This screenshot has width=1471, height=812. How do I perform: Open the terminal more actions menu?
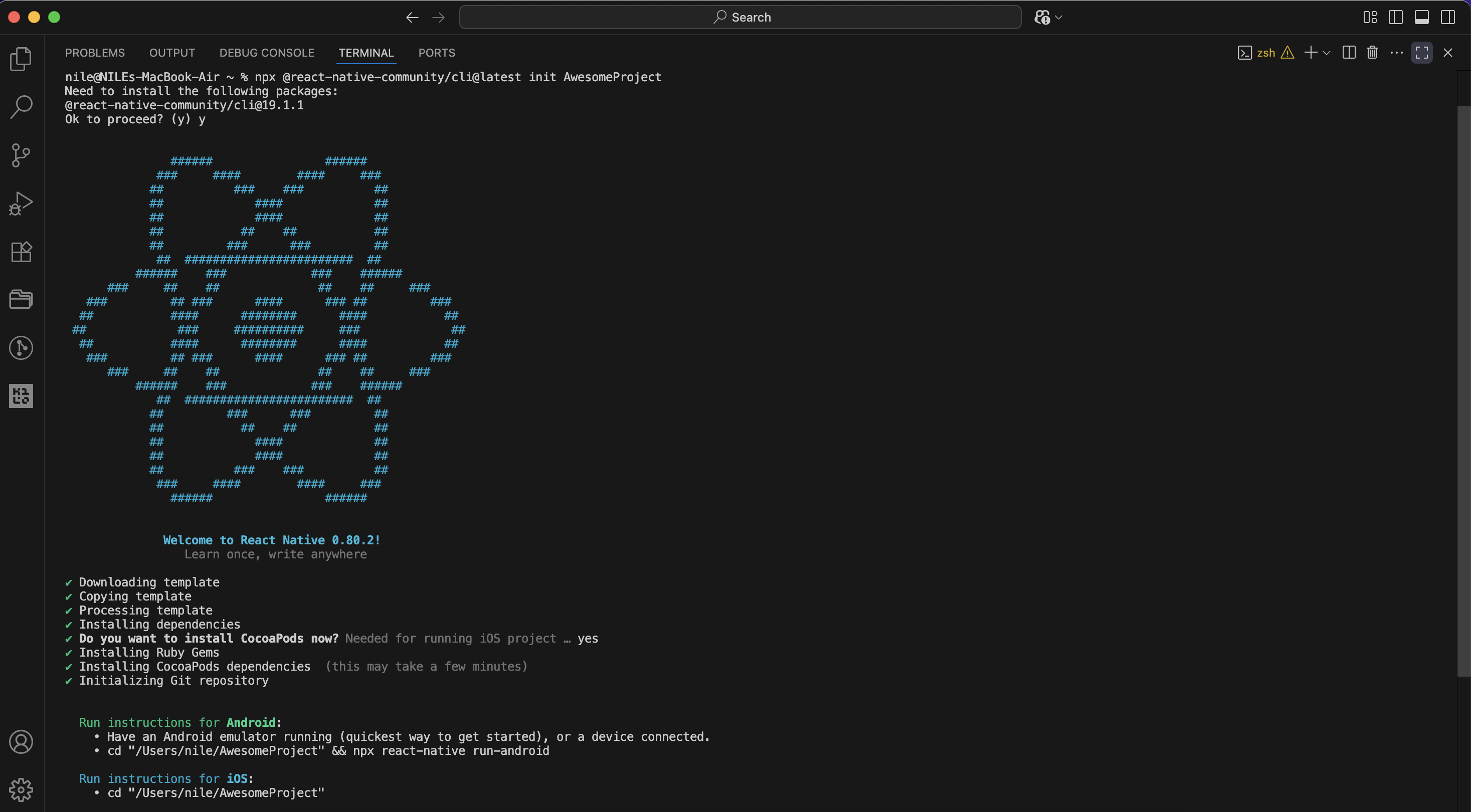[x=1396, y=52]
